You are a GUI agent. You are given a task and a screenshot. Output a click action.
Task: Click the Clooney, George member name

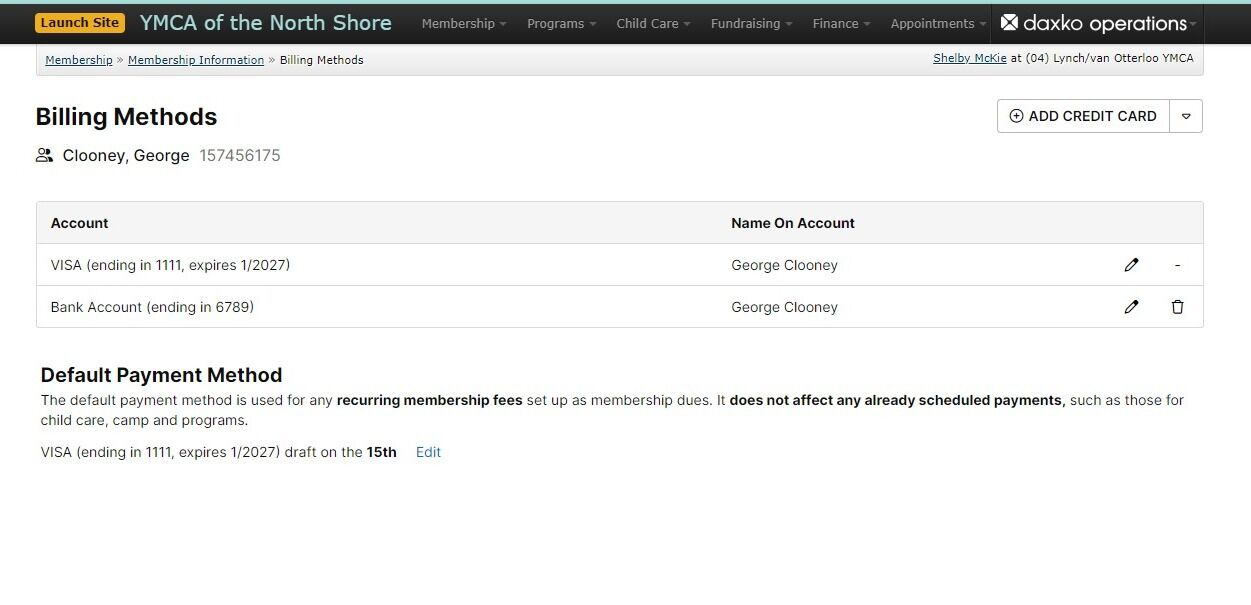pos(126,155)
